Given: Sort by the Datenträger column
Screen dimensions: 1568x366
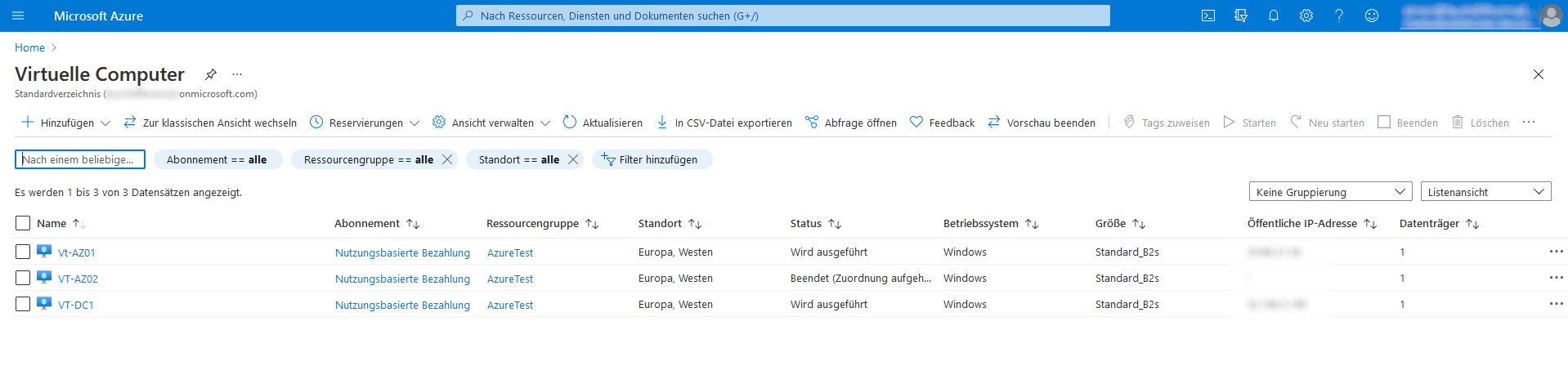Looking at the screenshot, I should click(1440, 223).
